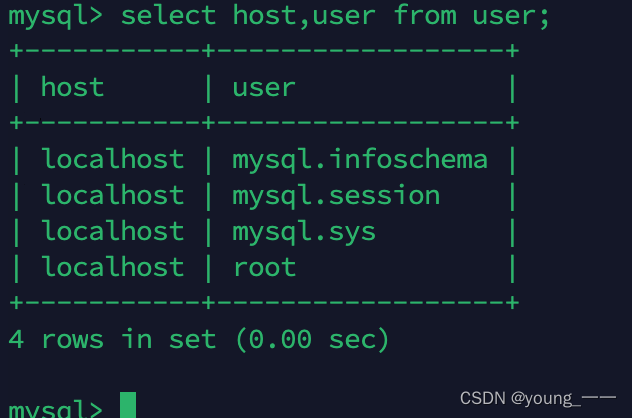Click the select query command text

(x=335, y=16)
